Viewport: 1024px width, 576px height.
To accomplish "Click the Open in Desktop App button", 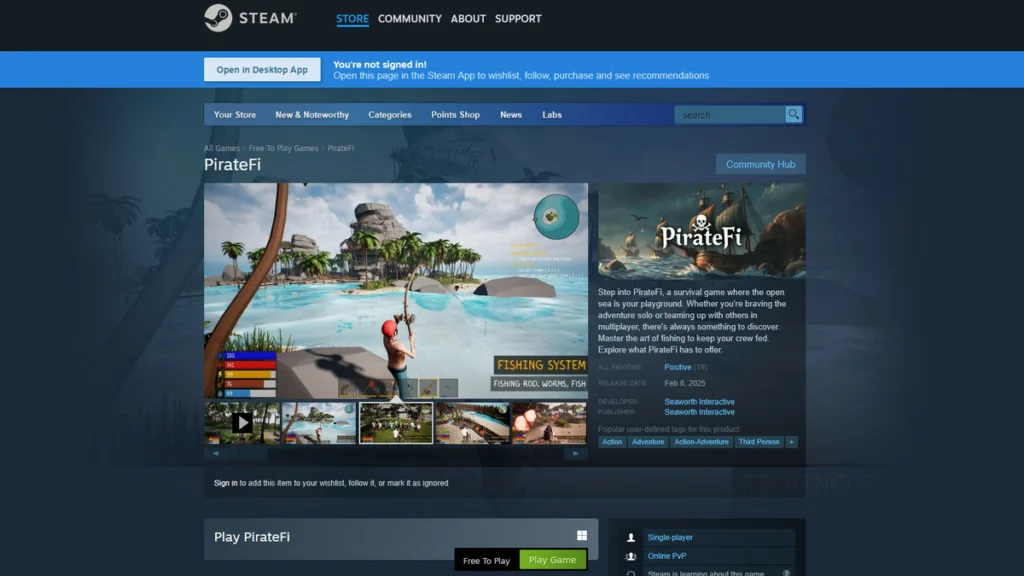I will tap(262, 69).
